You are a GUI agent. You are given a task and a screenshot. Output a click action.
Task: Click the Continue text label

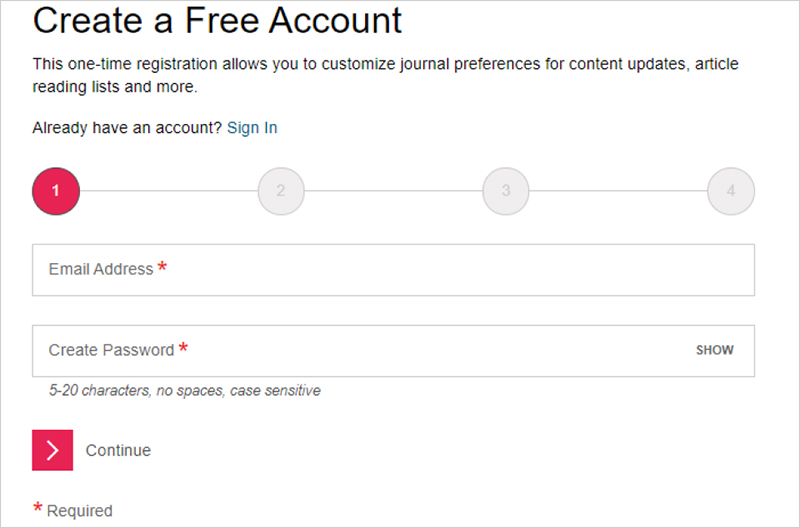(118, 450)
